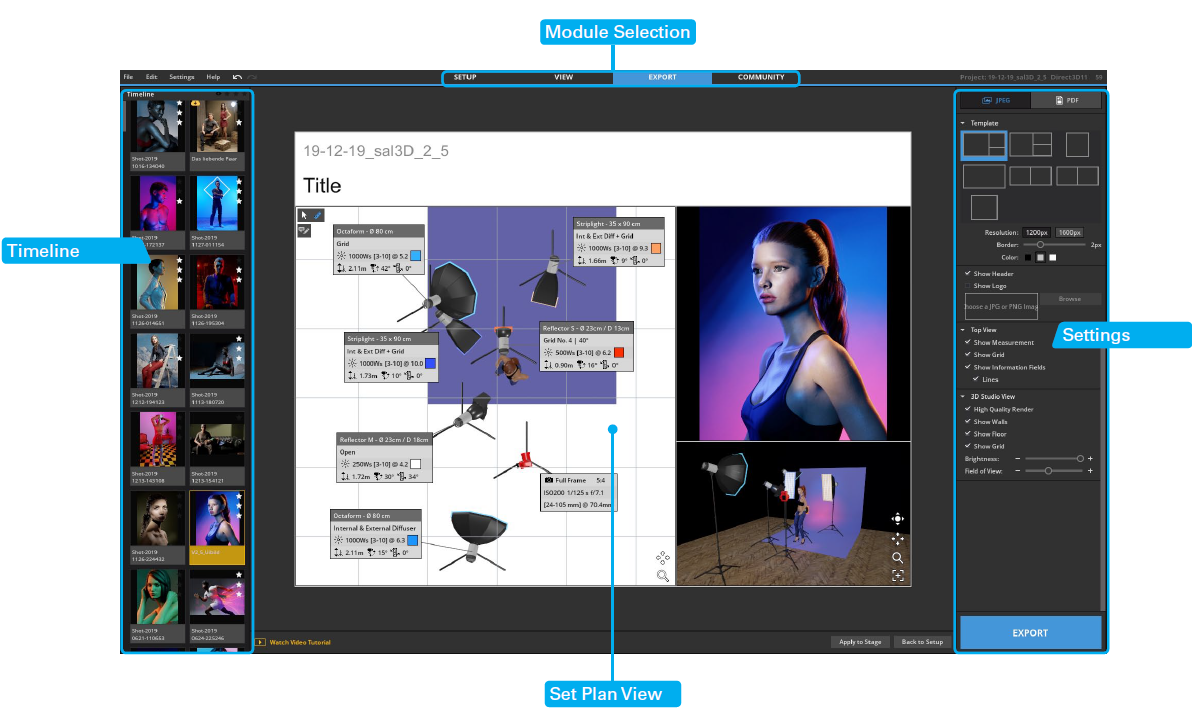Select the pointer tool in set plan

pyautogui.click(x=304, y=215)
